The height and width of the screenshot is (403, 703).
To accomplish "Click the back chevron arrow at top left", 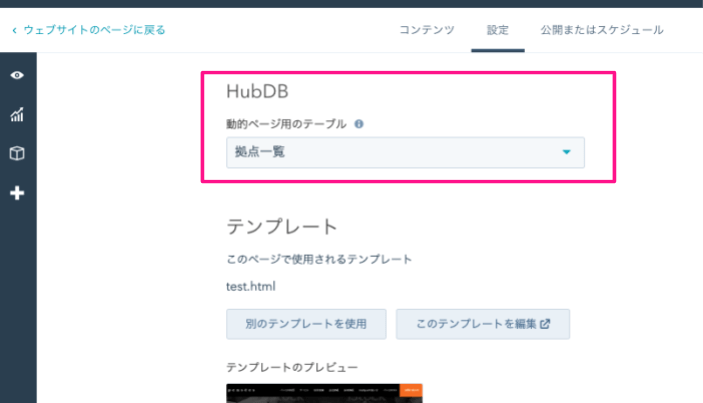I will 14,31.
